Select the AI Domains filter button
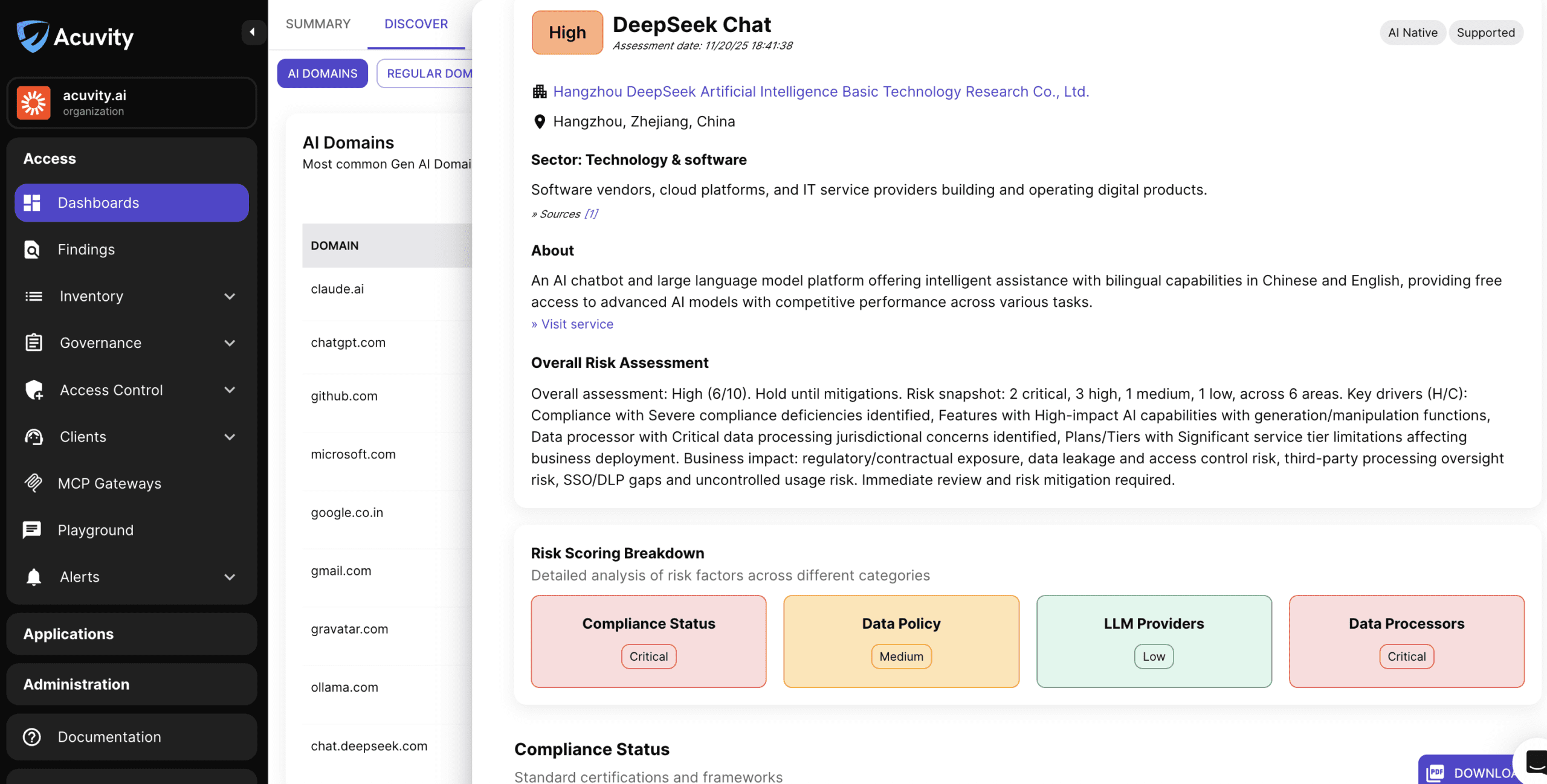The image size is (1547, 784). tap(322, 73)
